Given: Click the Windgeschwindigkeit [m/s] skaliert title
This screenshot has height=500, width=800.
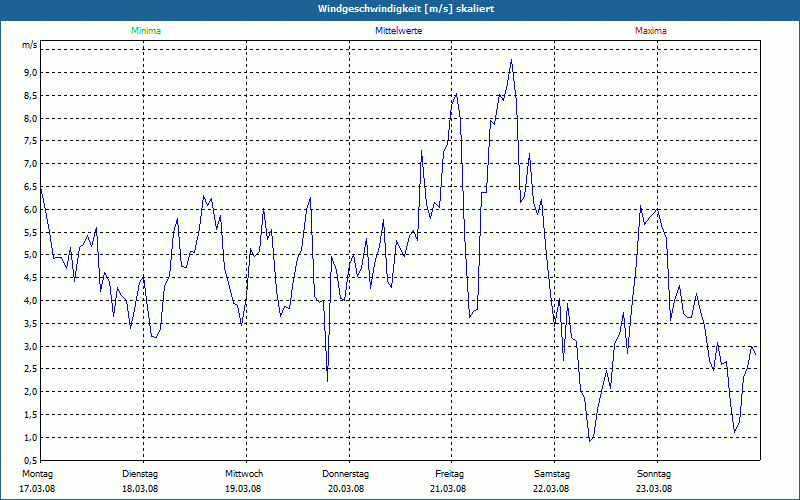Looking at the screenshot, I should click(x=406, y=9).
